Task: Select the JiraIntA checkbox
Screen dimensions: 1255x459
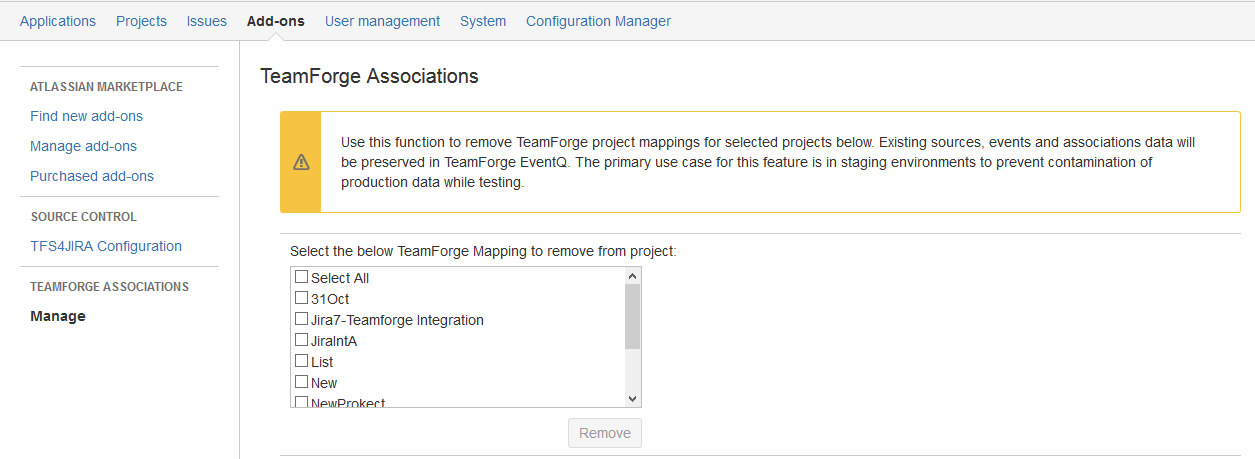Action: pos(301,340)
